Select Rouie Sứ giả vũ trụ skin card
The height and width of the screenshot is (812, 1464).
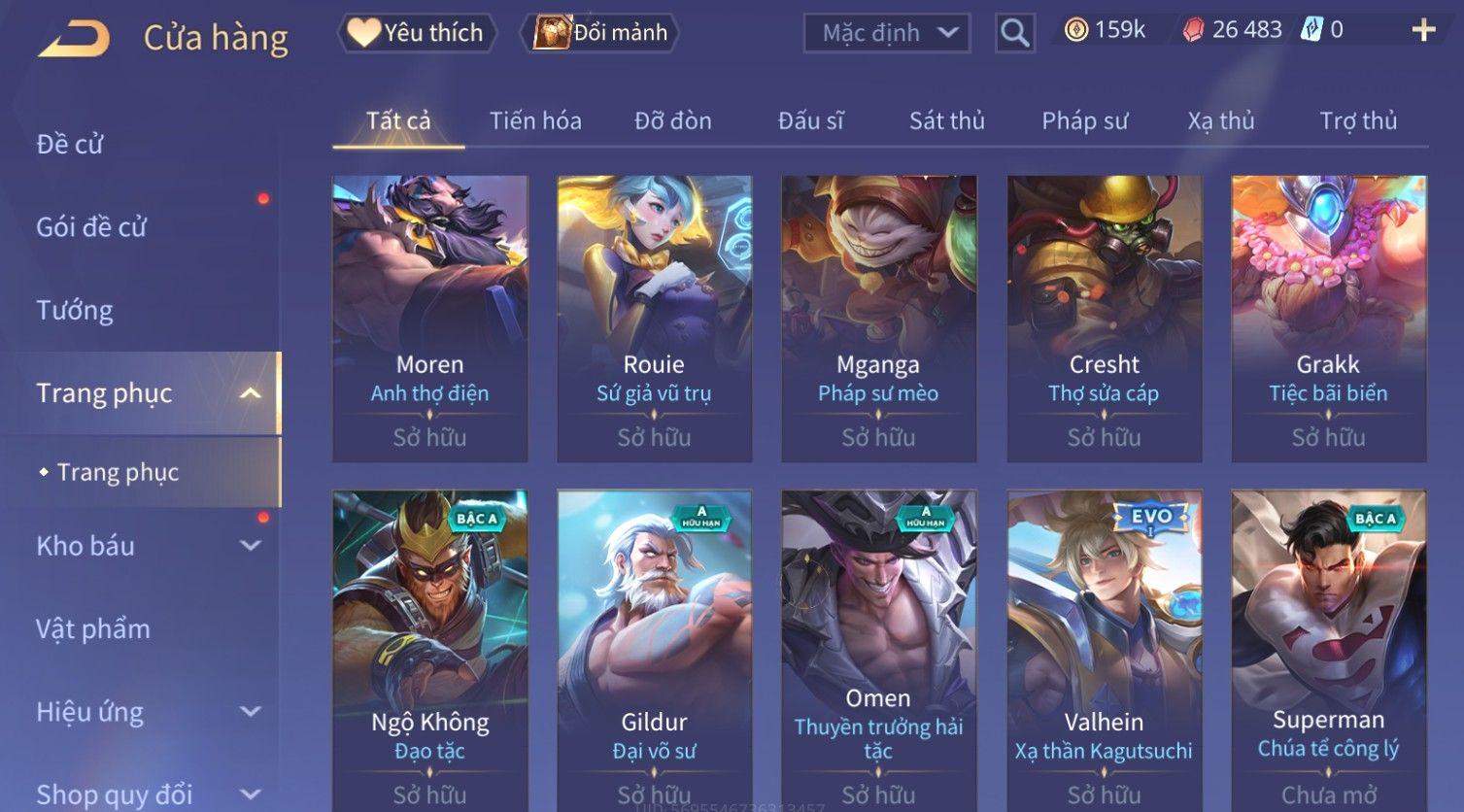(x=654, y=319)
